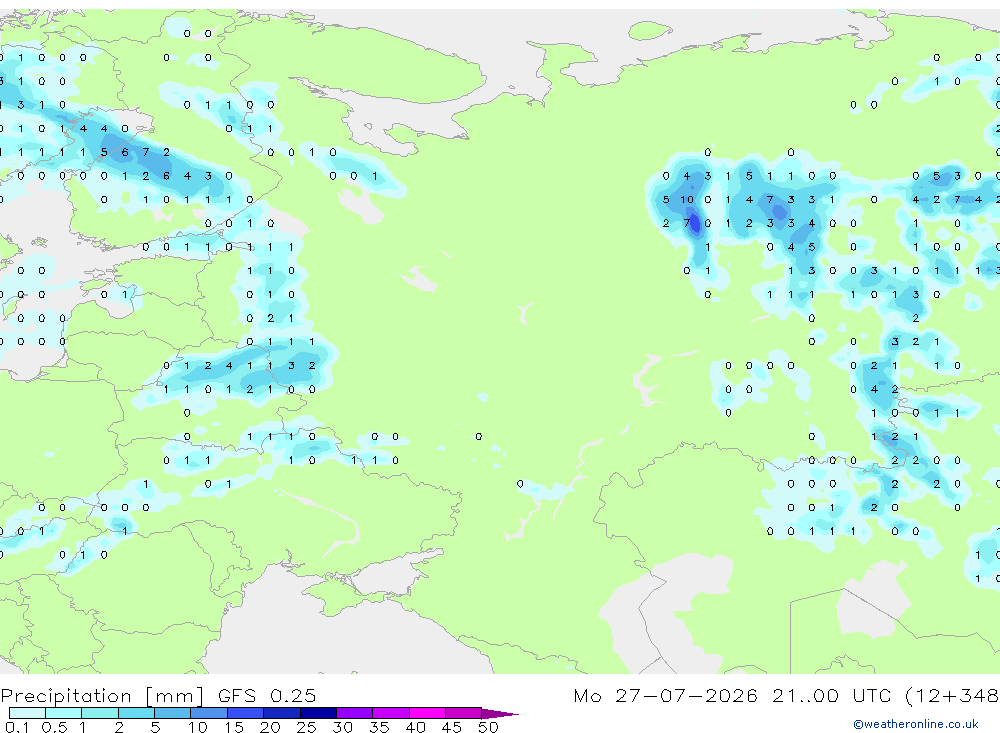Click the "40" legend scale label
Viewport: 1000px width, 733px height.
coord(415,727)
